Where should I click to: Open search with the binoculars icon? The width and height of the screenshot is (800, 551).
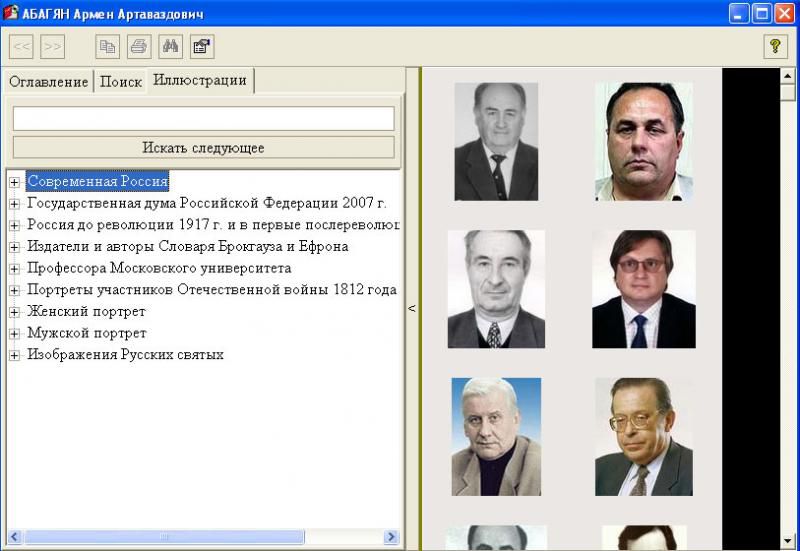pos(170,46)
